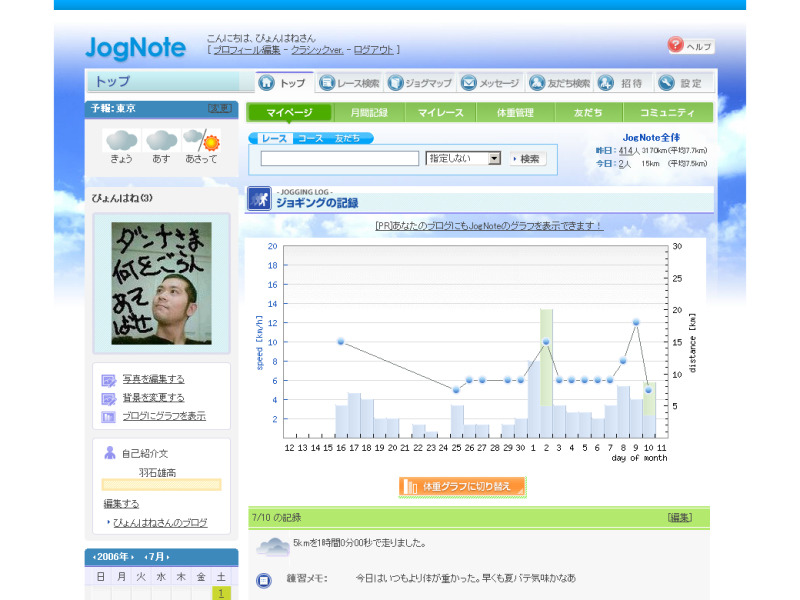The image size is (800, 600).
Task: Click the 背景を変更する link text
Action: (154, 398)
